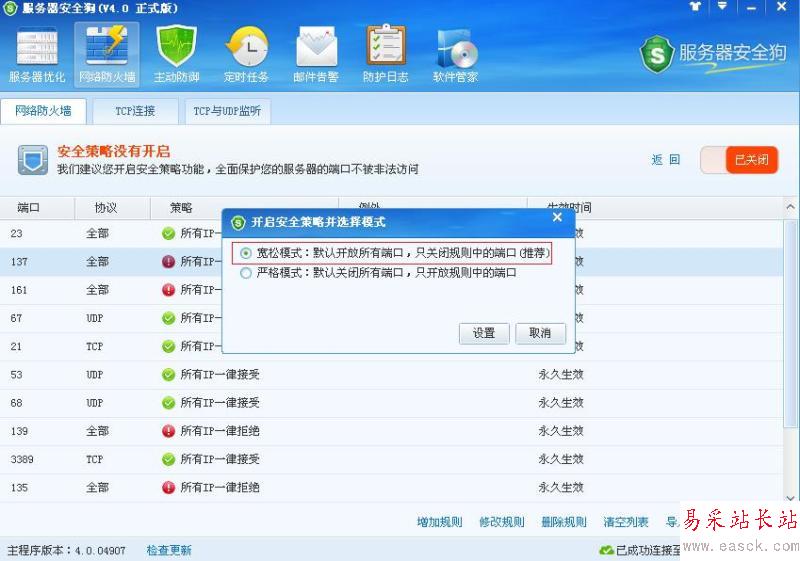Click green accept icon in port 3389 row
This screenshot has width=800, height=561.
(x=168, y=459)
